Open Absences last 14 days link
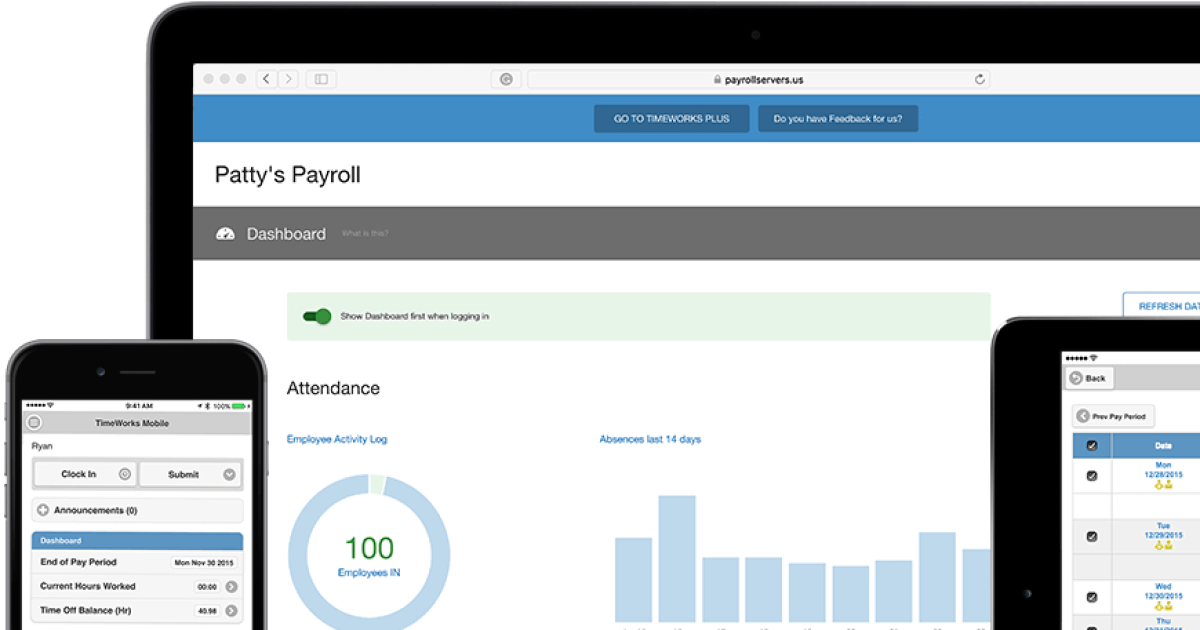This screenshot has height=630, width=1200. pos(650,439)
